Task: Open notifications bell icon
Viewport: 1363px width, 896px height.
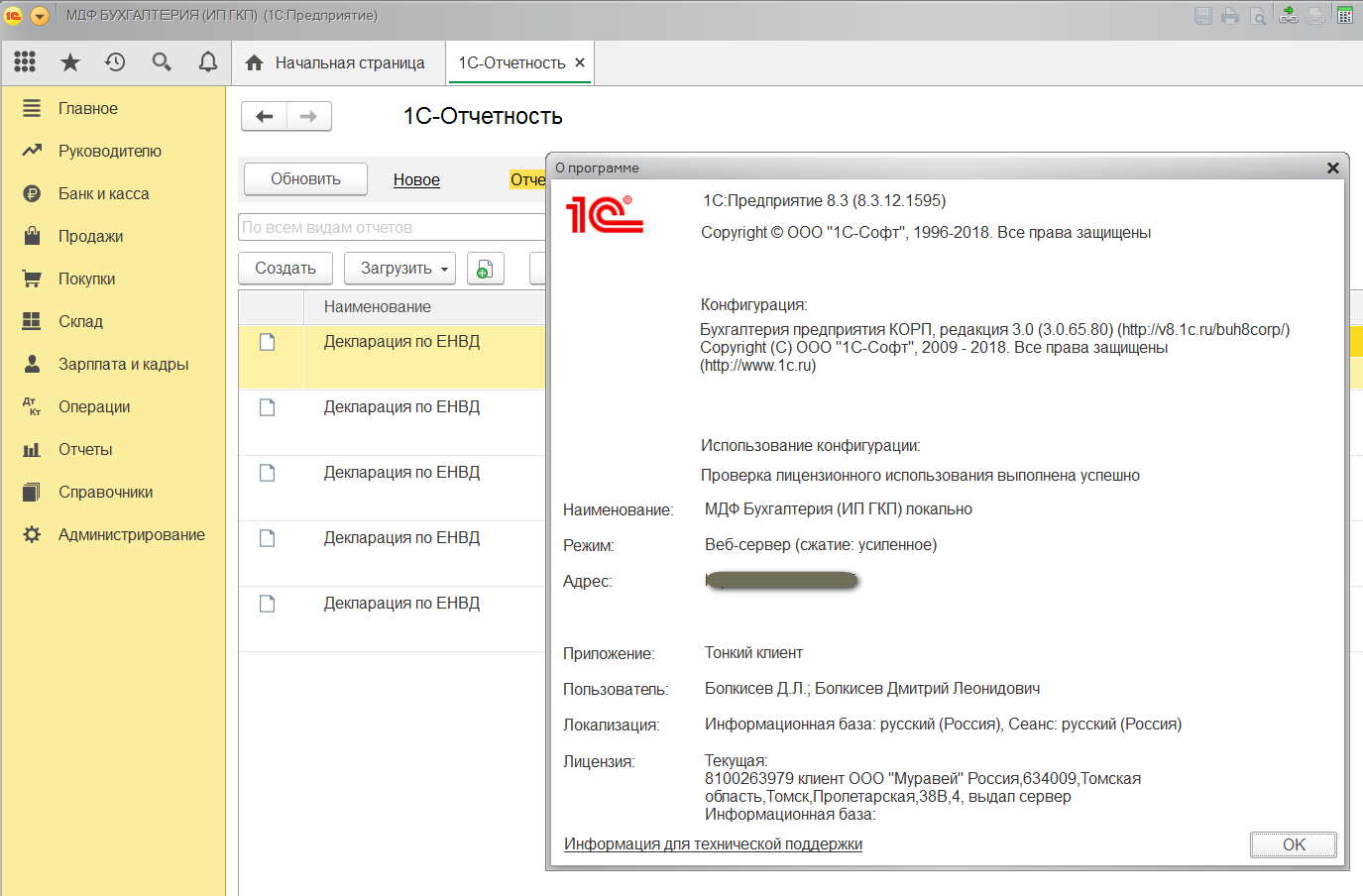Action: pyautogui.click(x=208, y=62)
